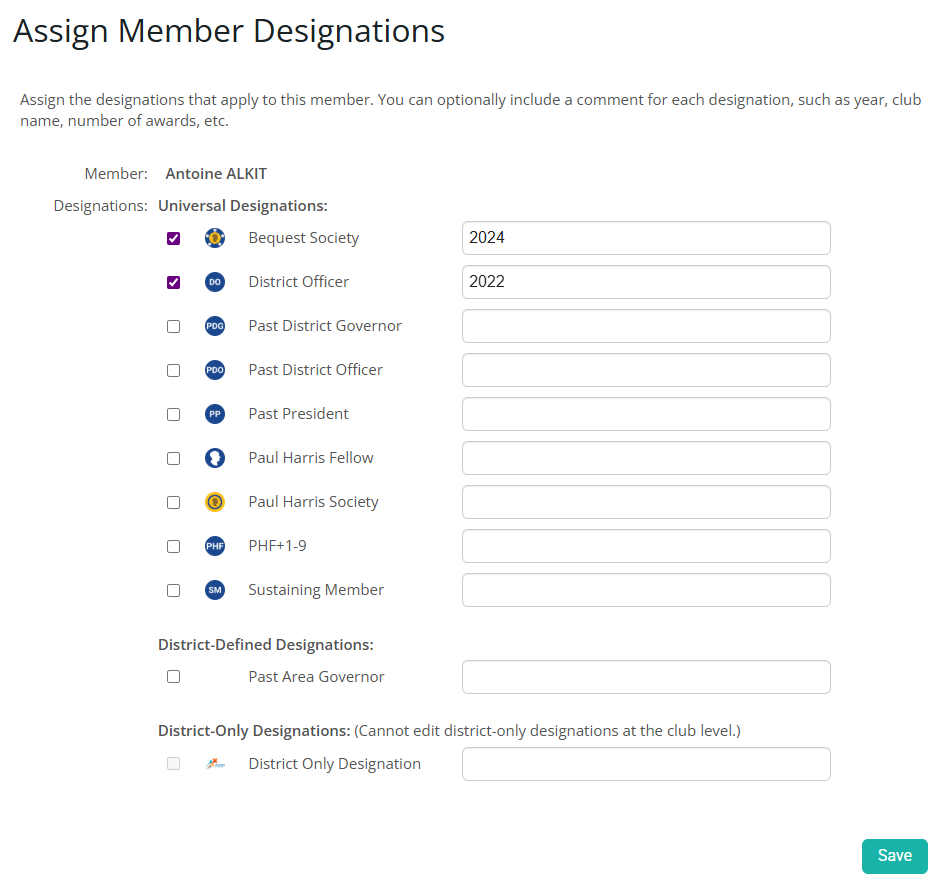The height and width of the screenshot is (885, 946).
Task: Uncheck the District Officer checkbox
Action: (173, 282)
